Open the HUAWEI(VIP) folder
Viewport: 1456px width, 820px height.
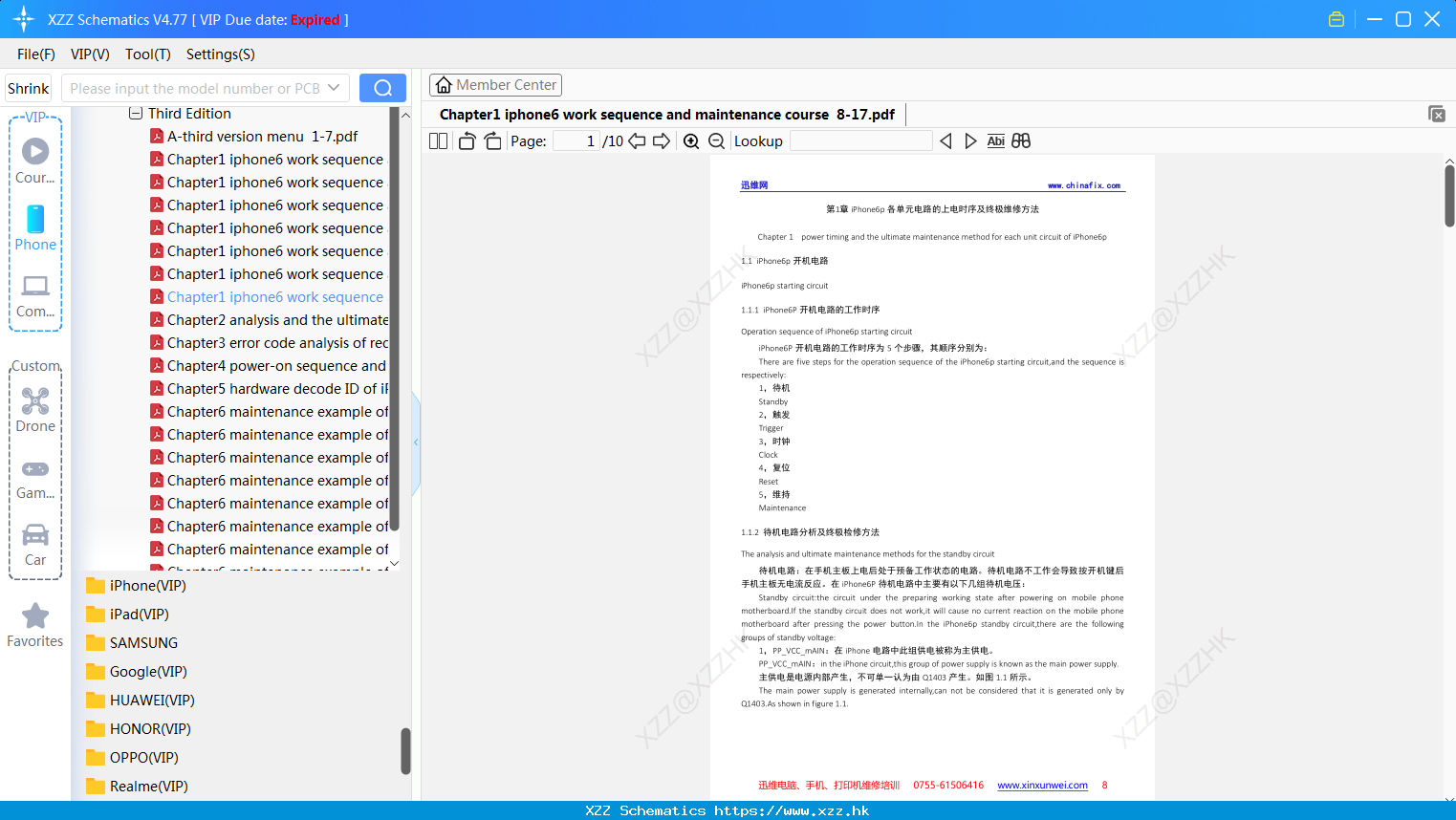[140, 701]
